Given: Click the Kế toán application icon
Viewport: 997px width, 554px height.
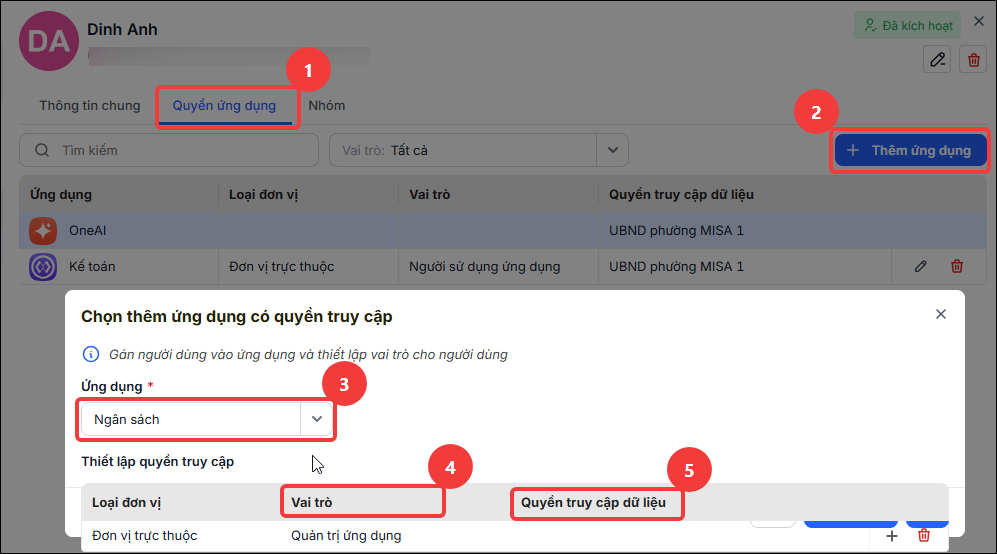Looking at the screenshot, I should 43,267.
